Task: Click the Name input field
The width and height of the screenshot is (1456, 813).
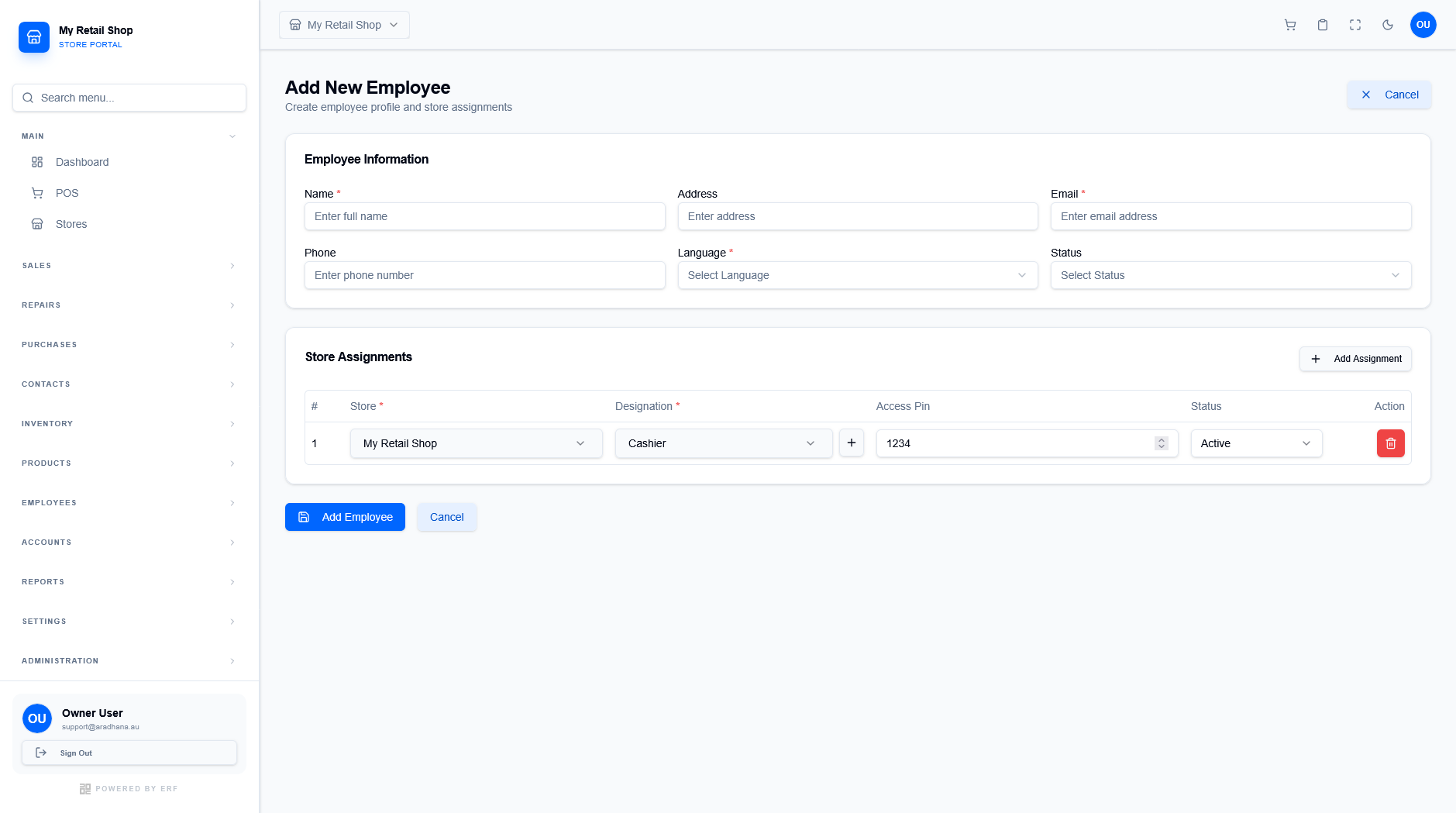Action: click(x=484, y=216)
